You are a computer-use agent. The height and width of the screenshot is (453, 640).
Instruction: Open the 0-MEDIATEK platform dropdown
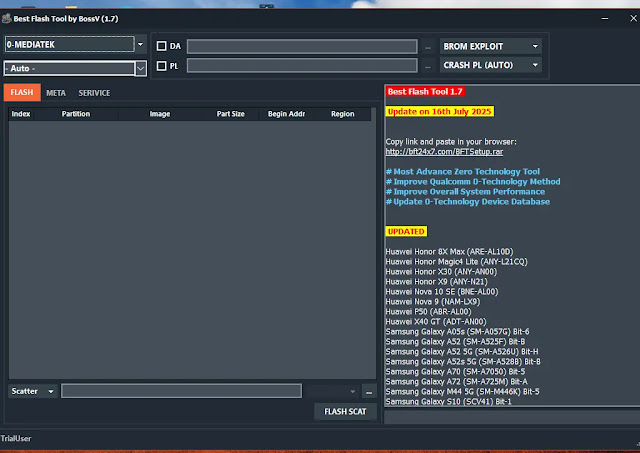pos(140,44)
